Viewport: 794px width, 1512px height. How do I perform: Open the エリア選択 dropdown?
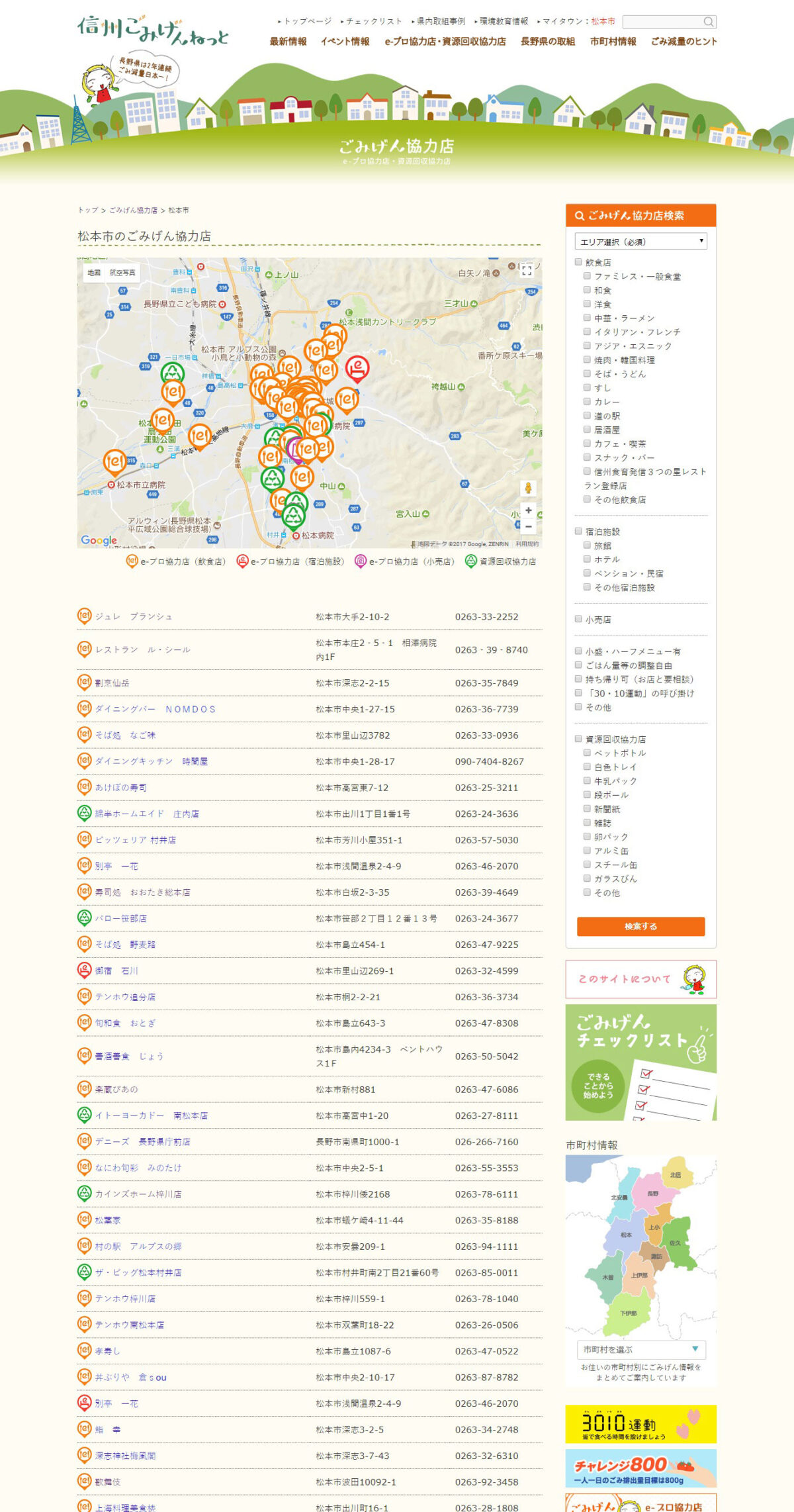coord(640,242)
